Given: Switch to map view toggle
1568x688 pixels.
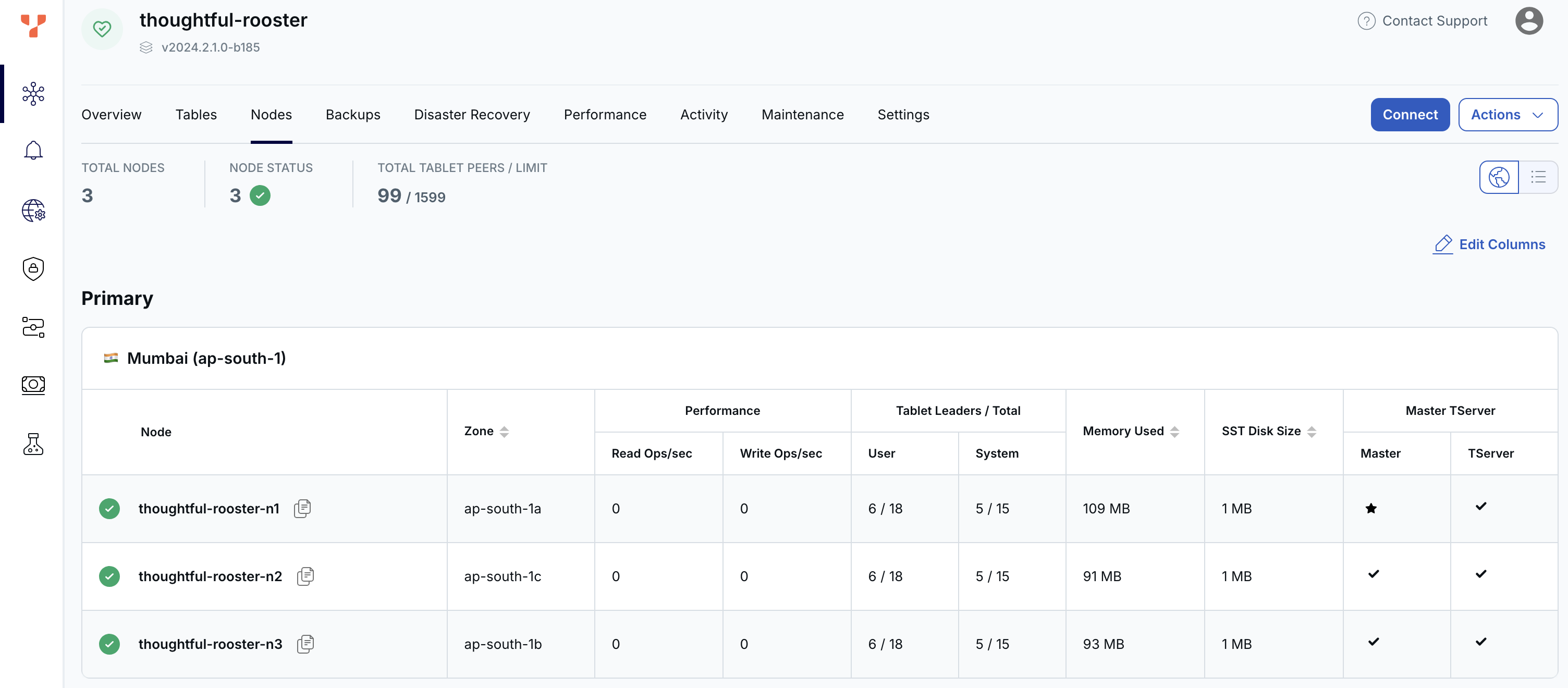Looking at the screenshot, I should (1499, 177).
